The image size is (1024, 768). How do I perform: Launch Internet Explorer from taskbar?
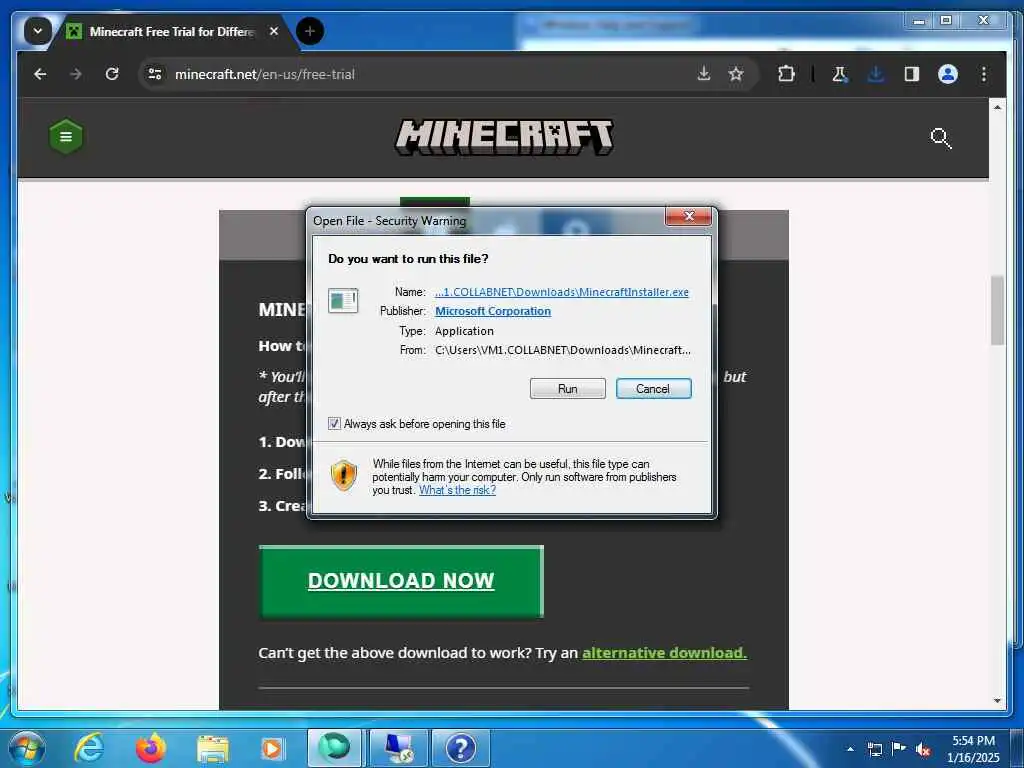(88, 748)
